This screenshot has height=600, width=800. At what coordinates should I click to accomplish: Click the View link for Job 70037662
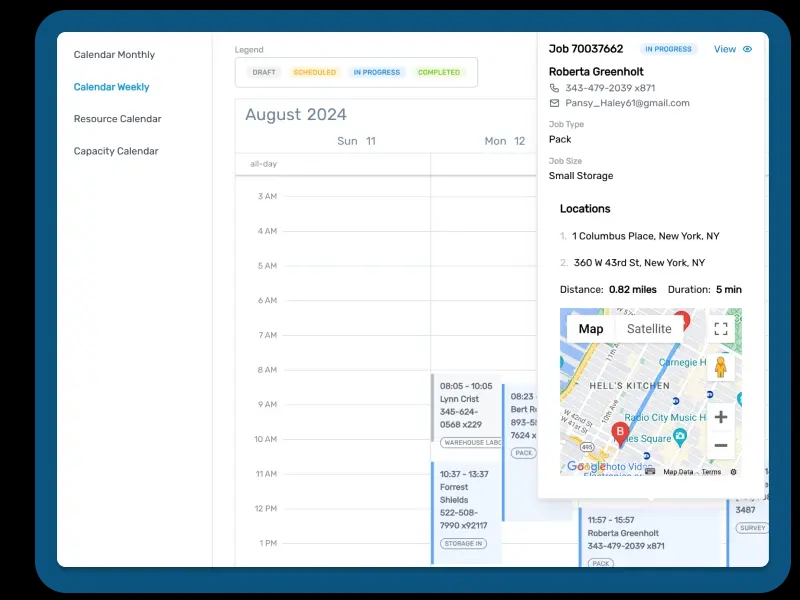pos(724,49)
